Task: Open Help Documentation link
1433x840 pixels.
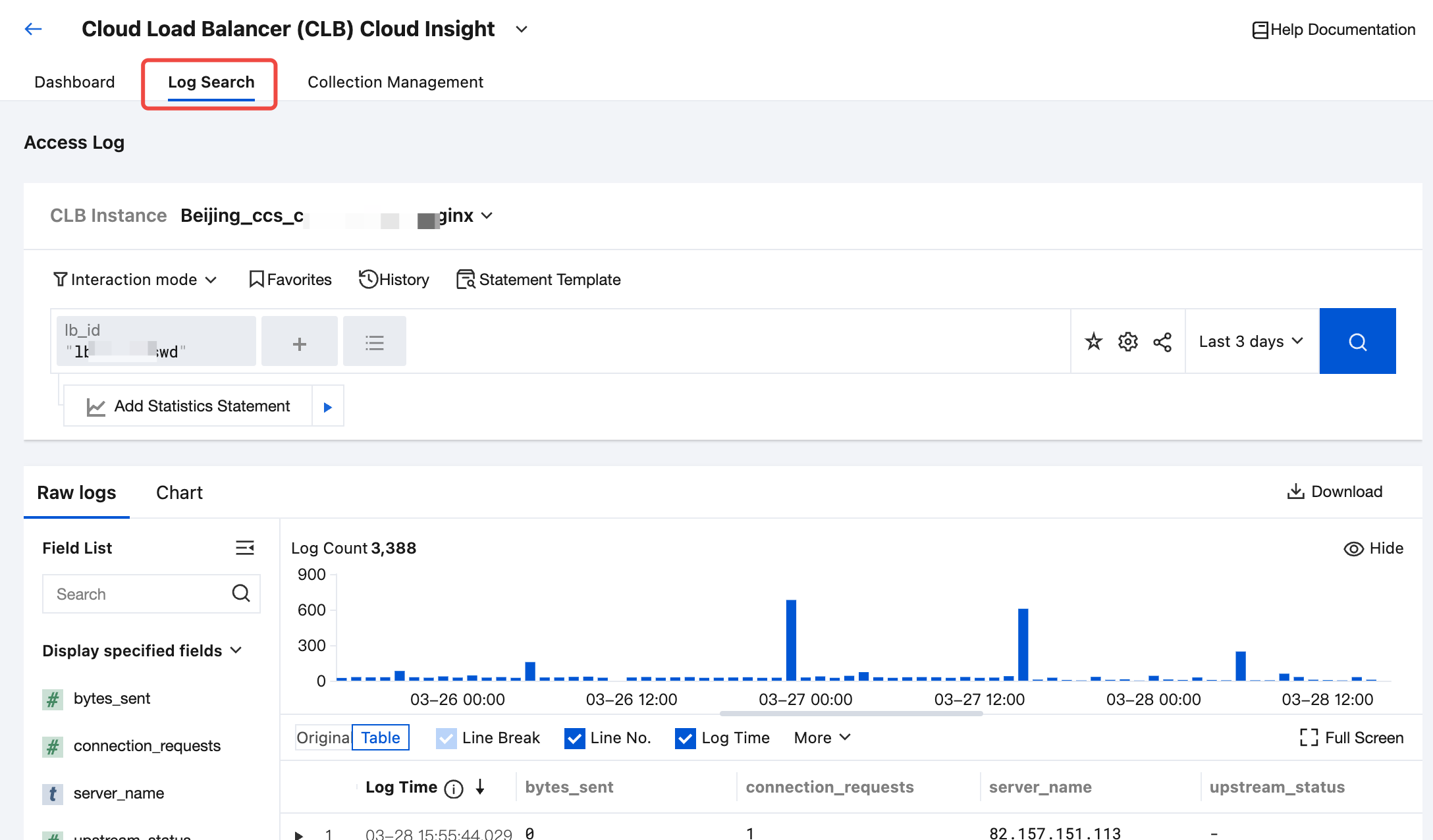Action: 1334,30
